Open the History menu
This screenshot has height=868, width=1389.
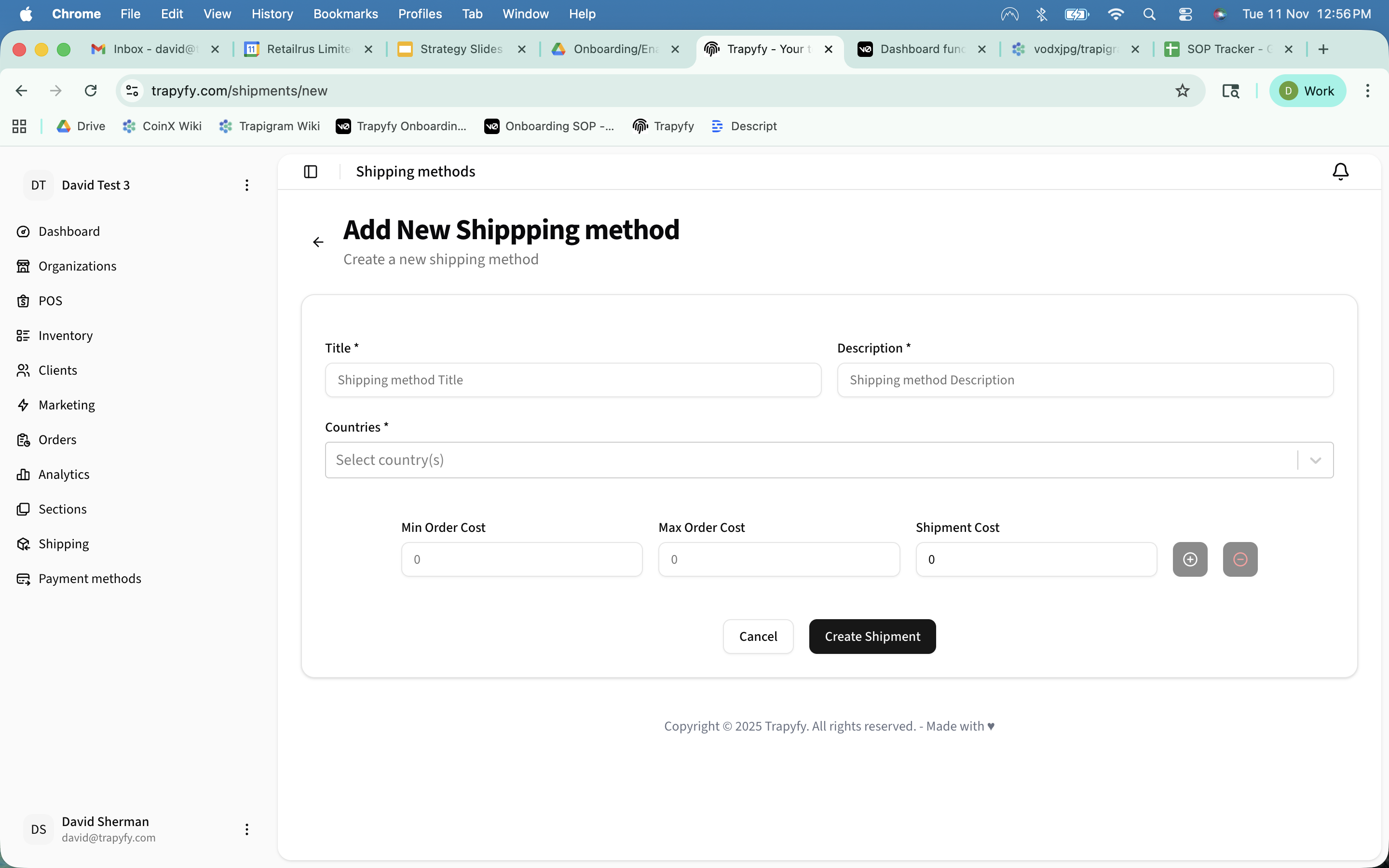tap(272, 14)
